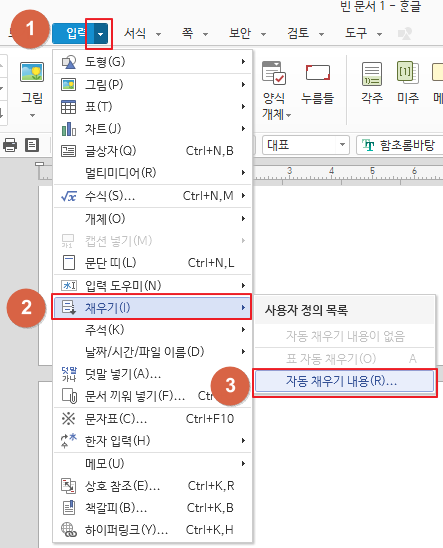Click the 표 table grid icon
Viewport: 443px width, 548px height.
pos(68,107)
